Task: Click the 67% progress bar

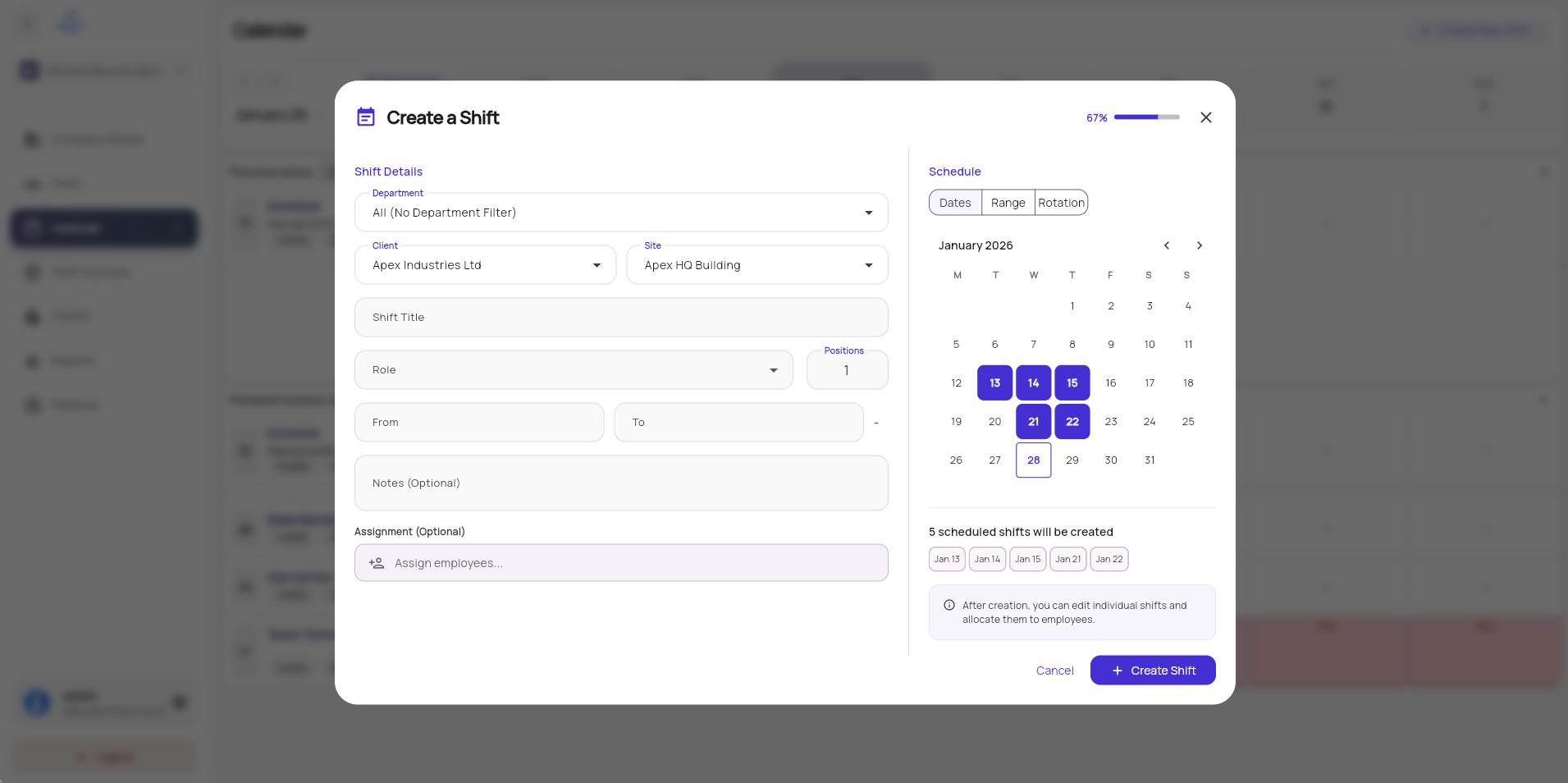Action: (1145, 117)
